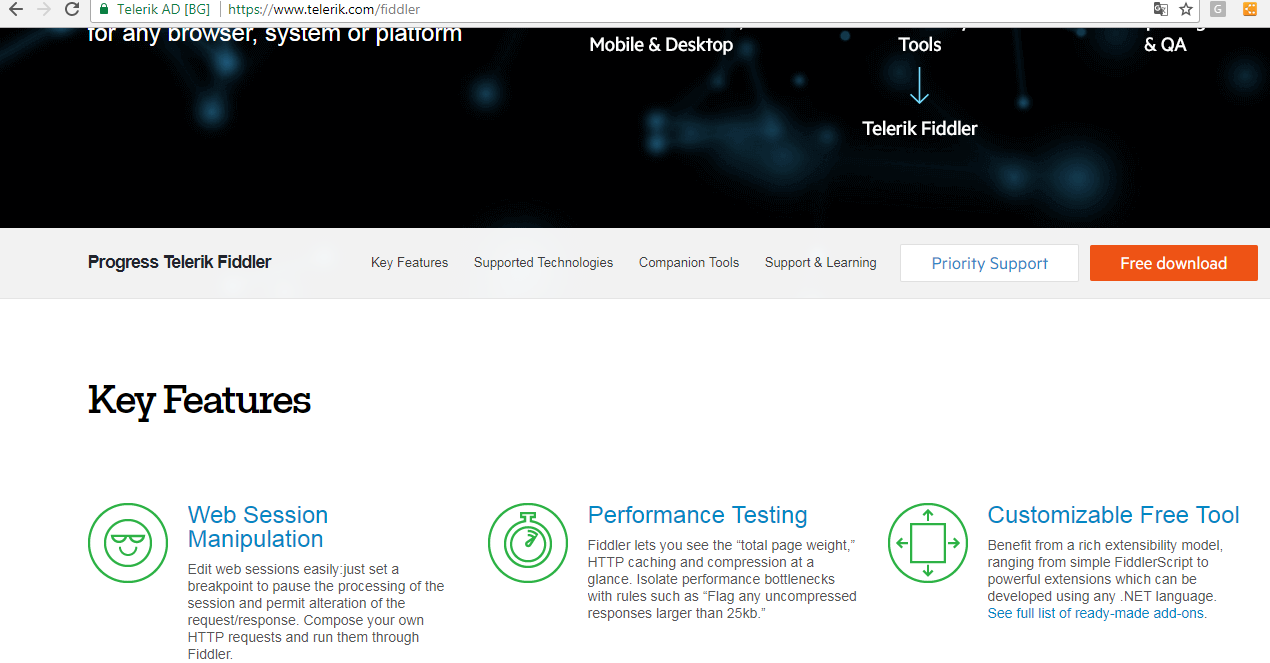Open the Google Translate icon in address bar

[x=1160, y=9]
